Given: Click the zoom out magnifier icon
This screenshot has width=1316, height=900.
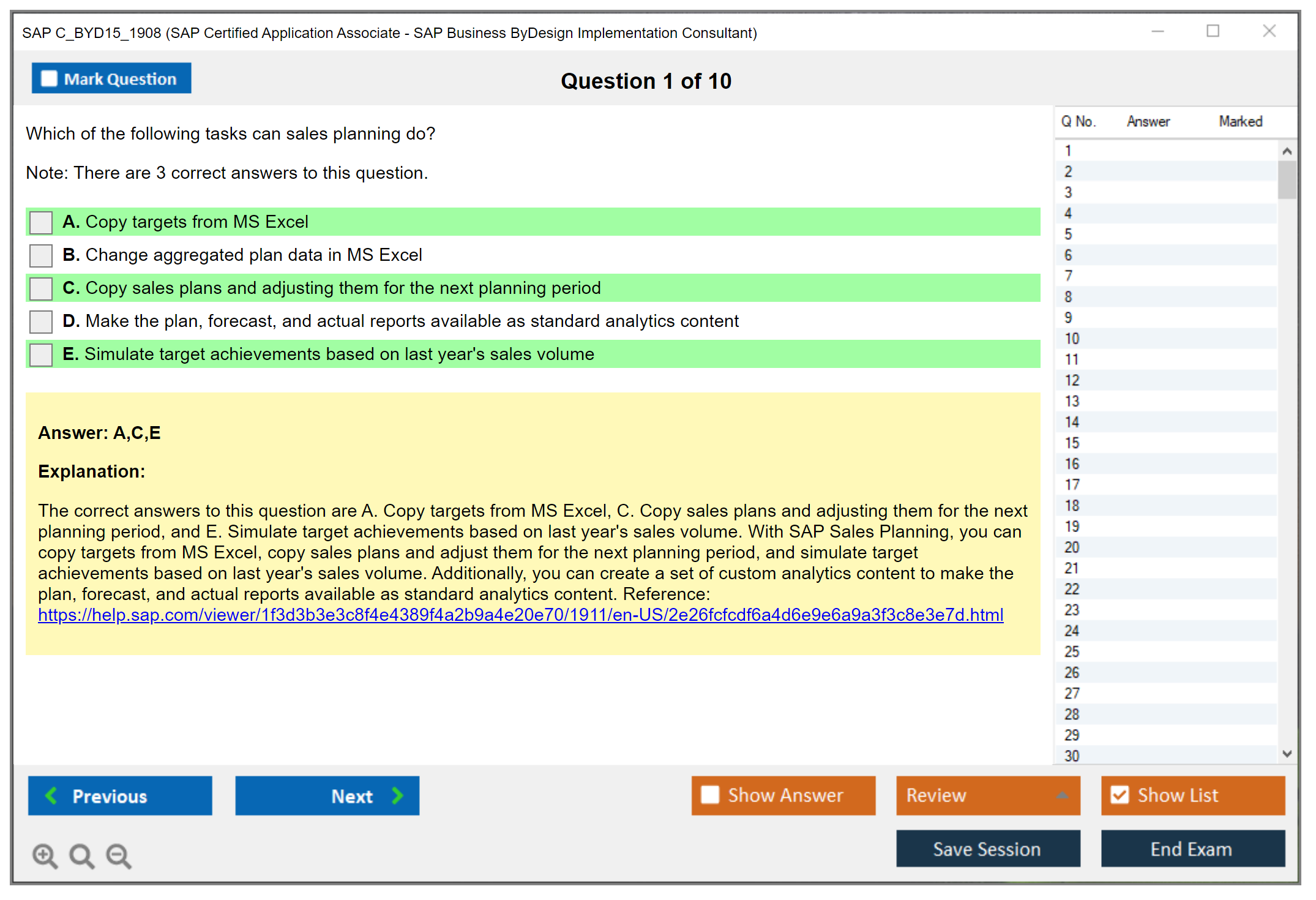Looking at the screenshot, I should pos(119,855).
